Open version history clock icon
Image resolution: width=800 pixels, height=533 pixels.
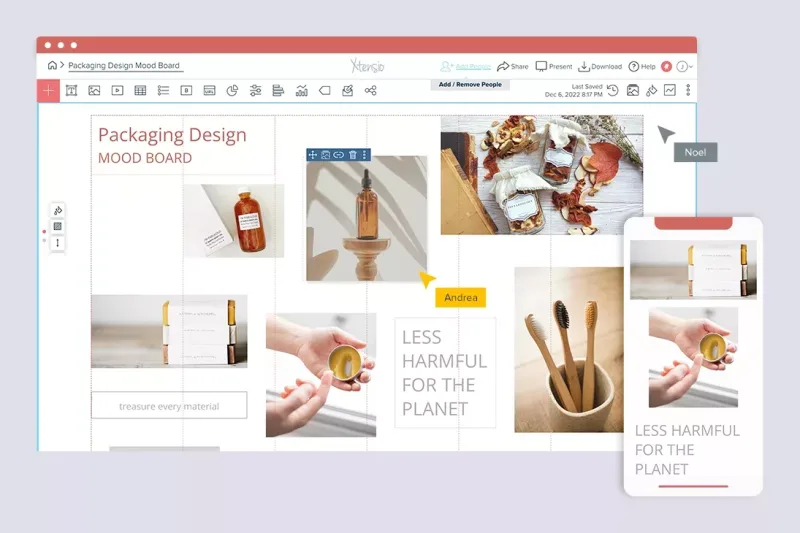pos(612,90)
